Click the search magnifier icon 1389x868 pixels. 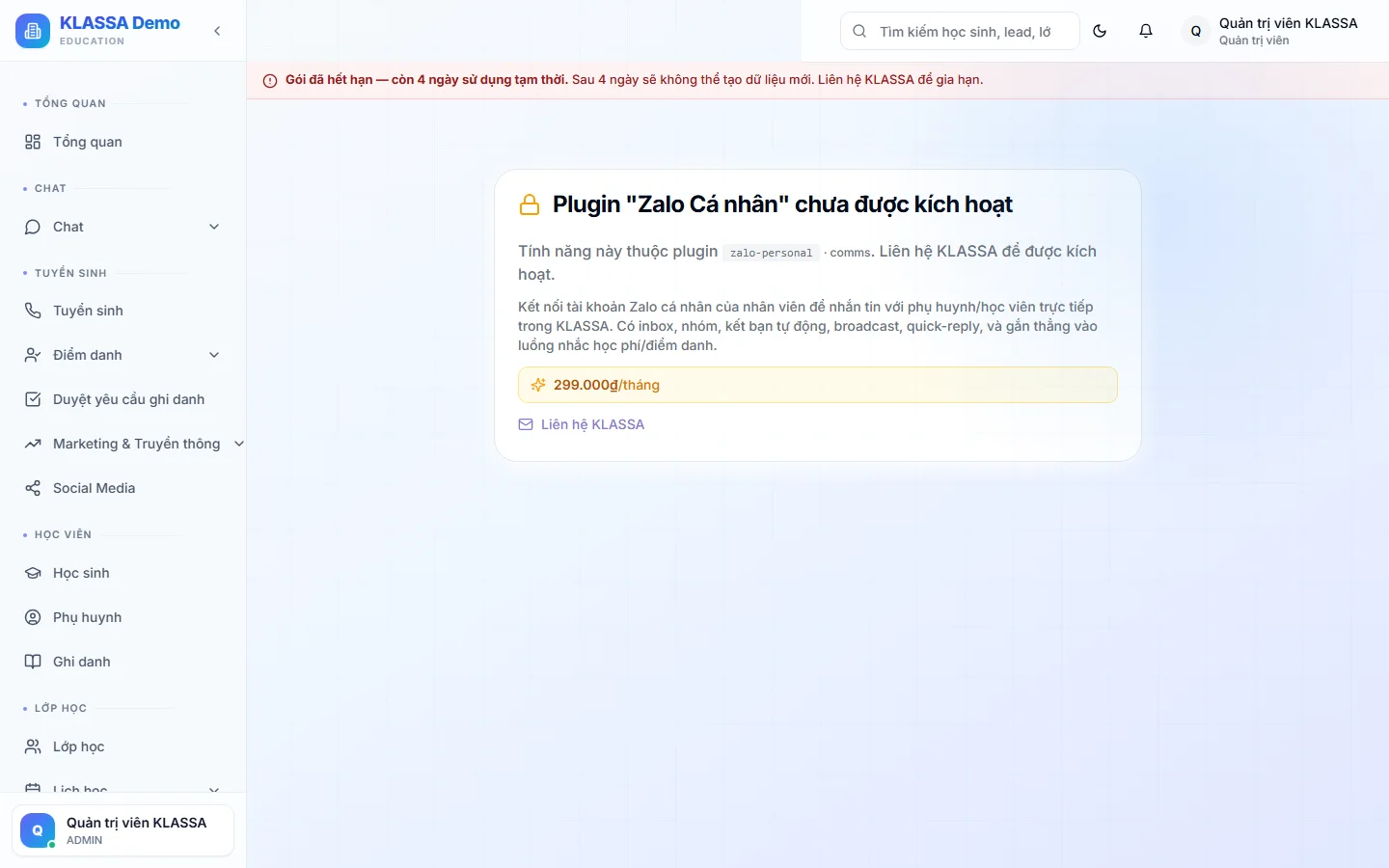(859, 31)
